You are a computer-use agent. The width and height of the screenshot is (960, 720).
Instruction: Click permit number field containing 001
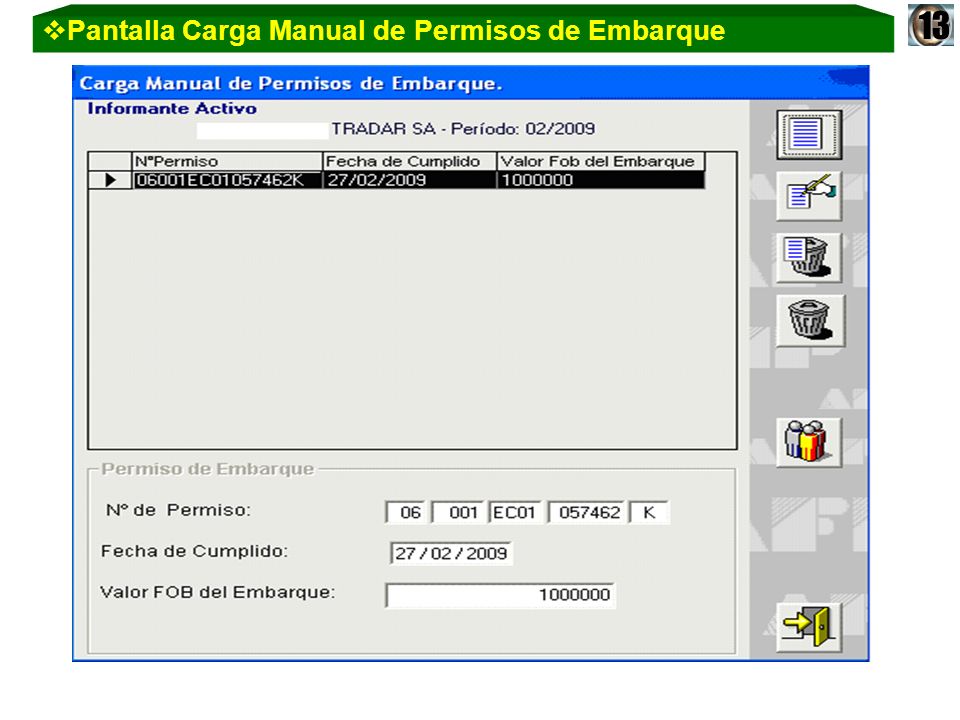pos(459,512)
